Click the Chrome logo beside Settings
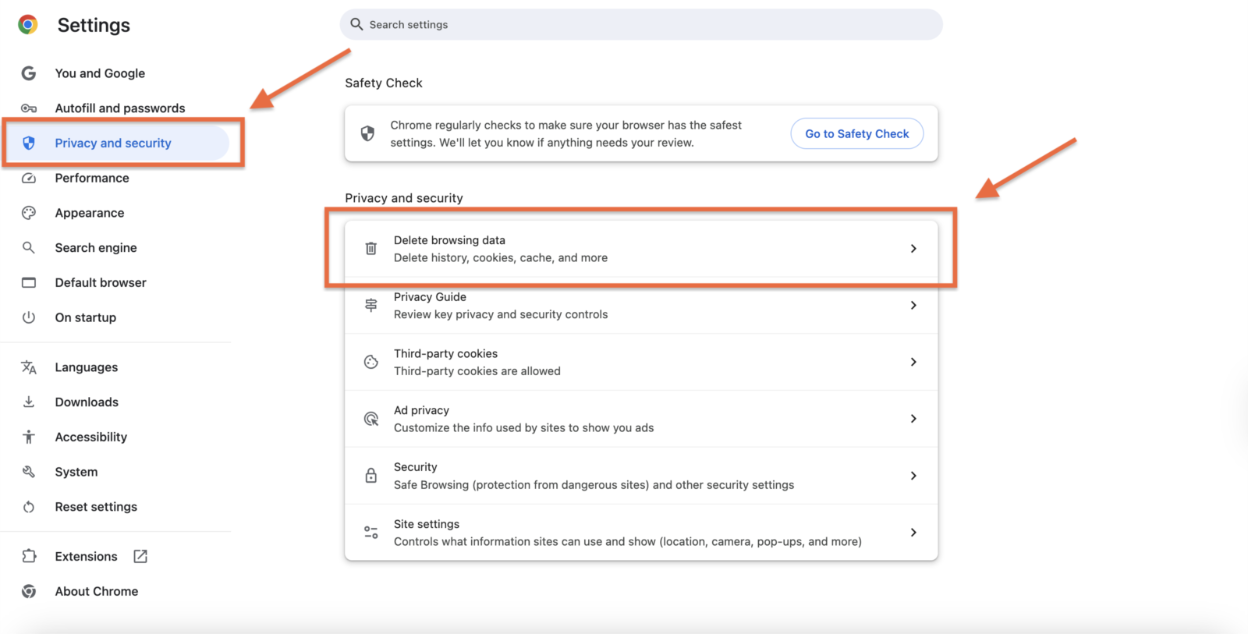This screenshot has height=634, width=1248. point(28,25)
